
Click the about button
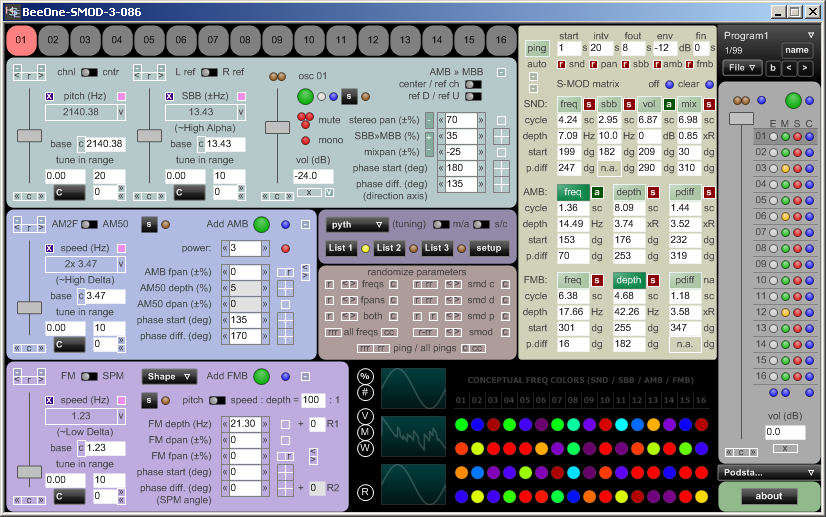click(768, 496)
